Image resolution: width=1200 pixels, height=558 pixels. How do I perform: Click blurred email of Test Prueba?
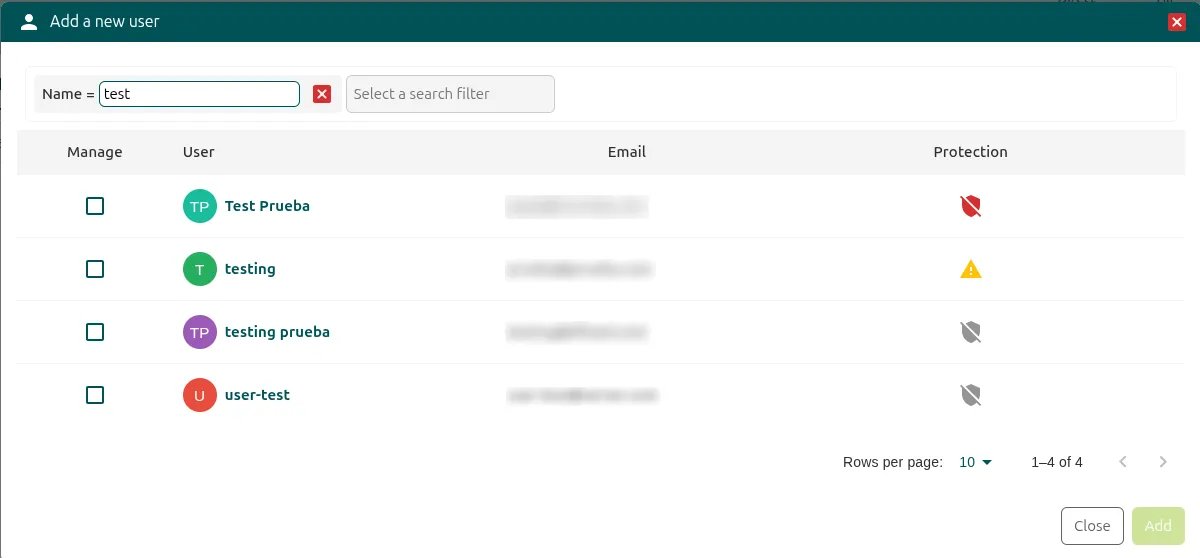pyautogui.click(x=577, y=206)
